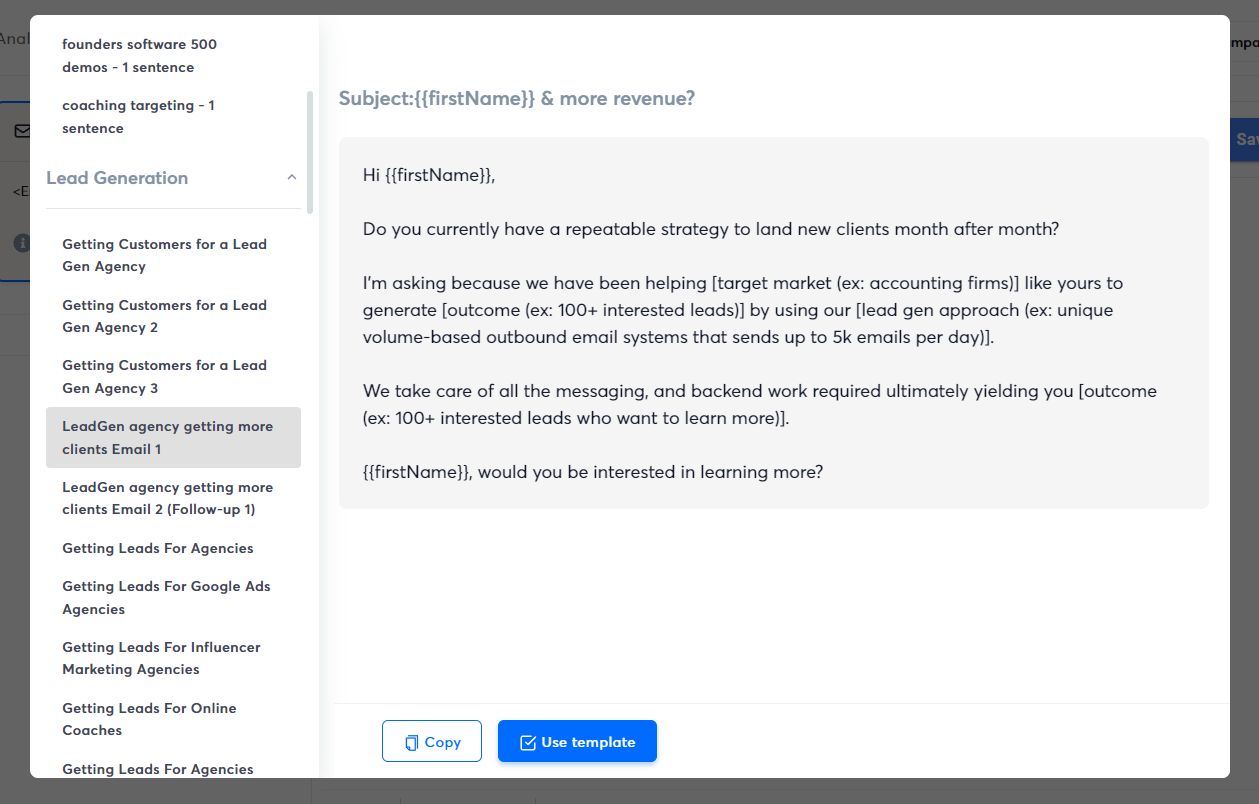Select Getting Customers for a Lead Gen Agency
1259x804 pixels.
pyautogui.click(x=164, y=255)
